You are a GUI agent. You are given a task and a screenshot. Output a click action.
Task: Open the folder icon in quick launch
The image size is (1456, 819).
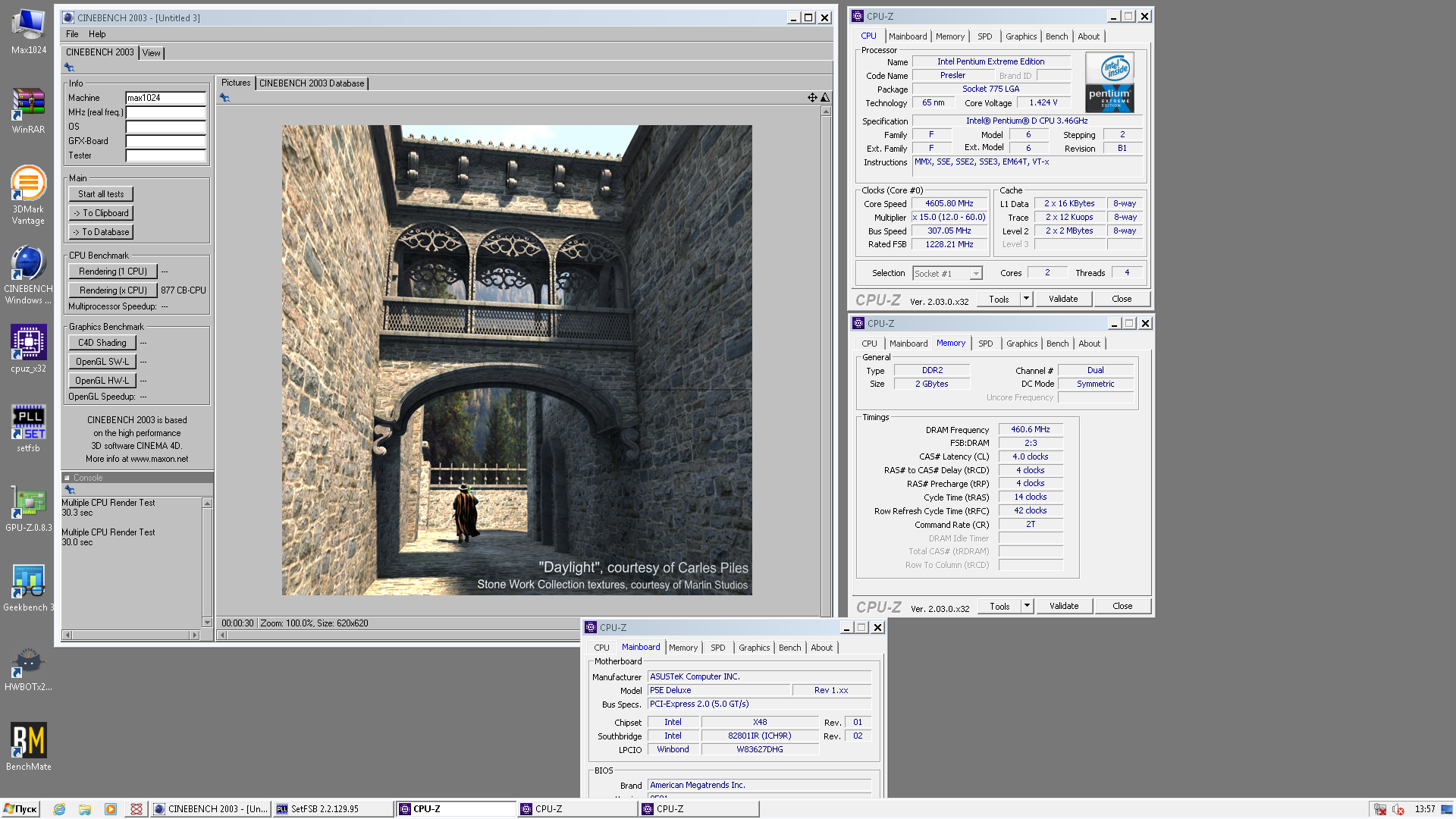point(85,809)
